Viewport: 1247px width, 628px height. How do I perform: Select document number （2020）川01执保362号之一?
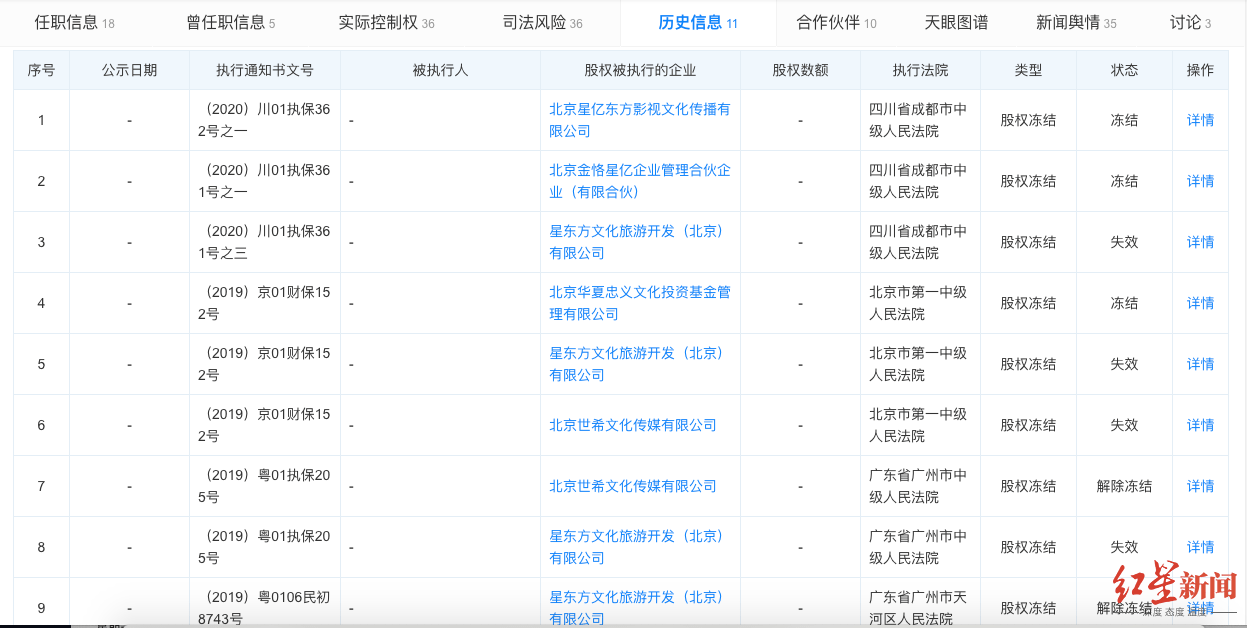pyautogui.click(x=265, y=120)
